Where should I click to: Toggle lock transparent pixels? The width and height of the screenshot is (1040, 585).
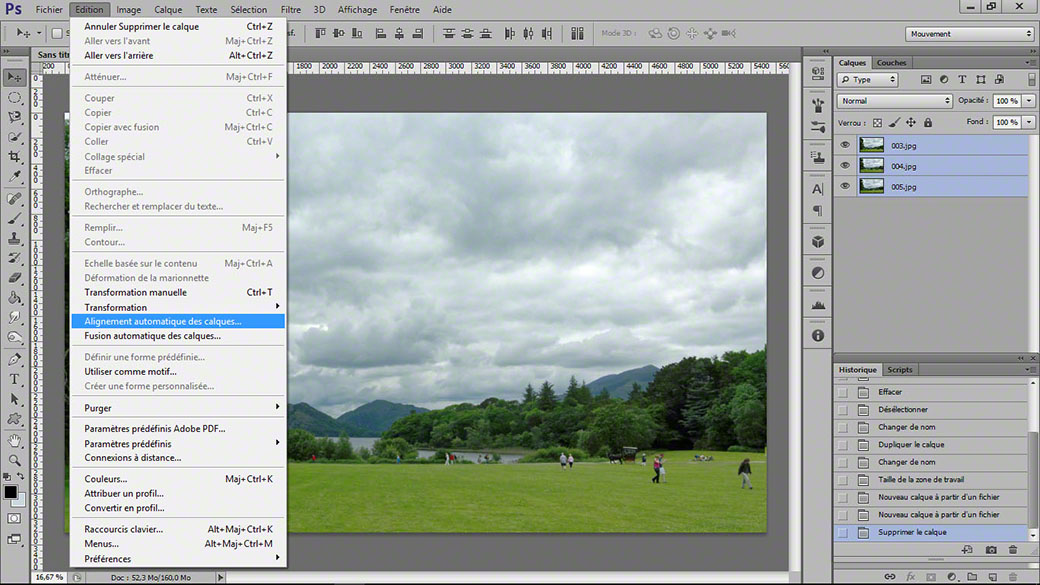pos(877,123)
